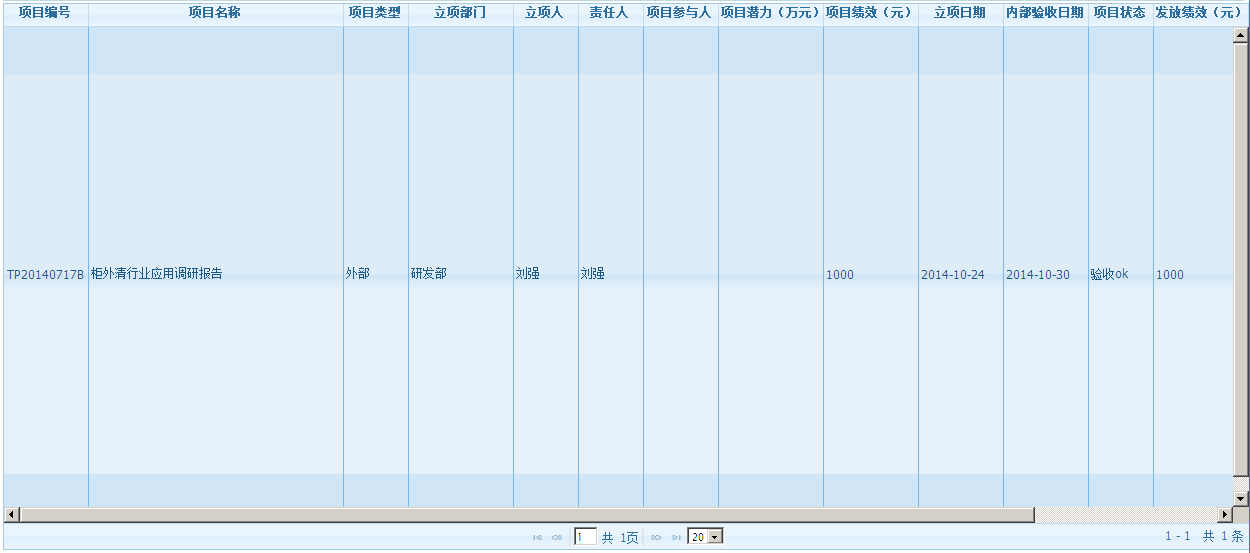Go to the next page icon
This screenshot has height=553, width=1250.
pos(657,537)
